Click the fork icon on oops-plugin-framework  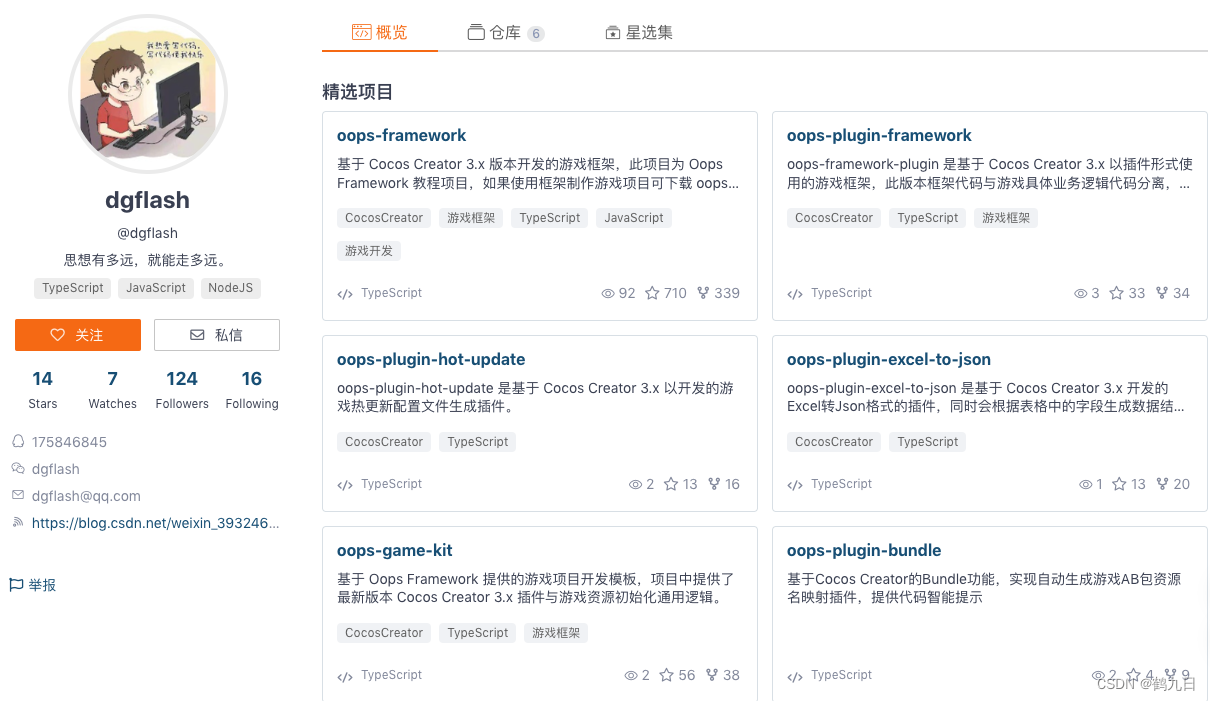[x=1162, y=293]
